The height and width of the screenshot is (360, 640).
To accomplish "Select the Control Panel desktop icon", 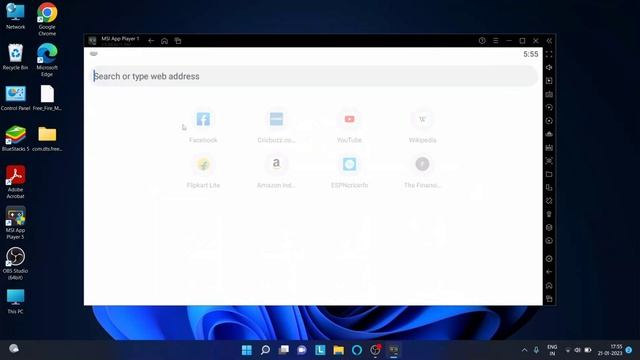I will [16, 98].
